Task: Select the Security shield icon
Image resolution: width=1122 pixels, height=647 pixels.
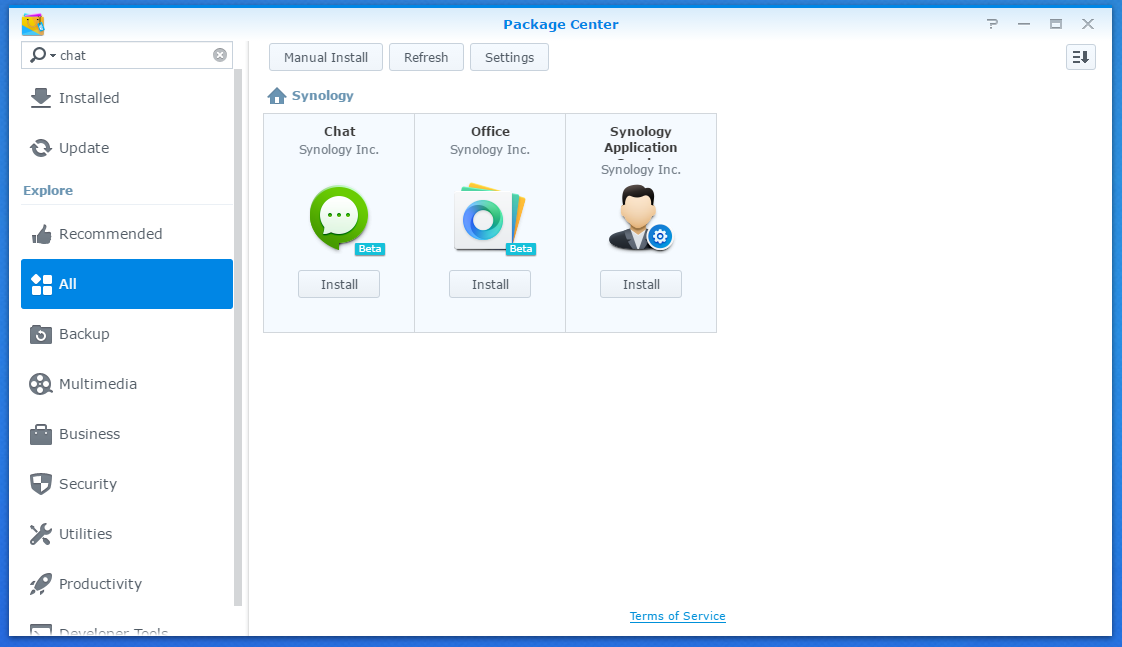Action: click(40, 484)
